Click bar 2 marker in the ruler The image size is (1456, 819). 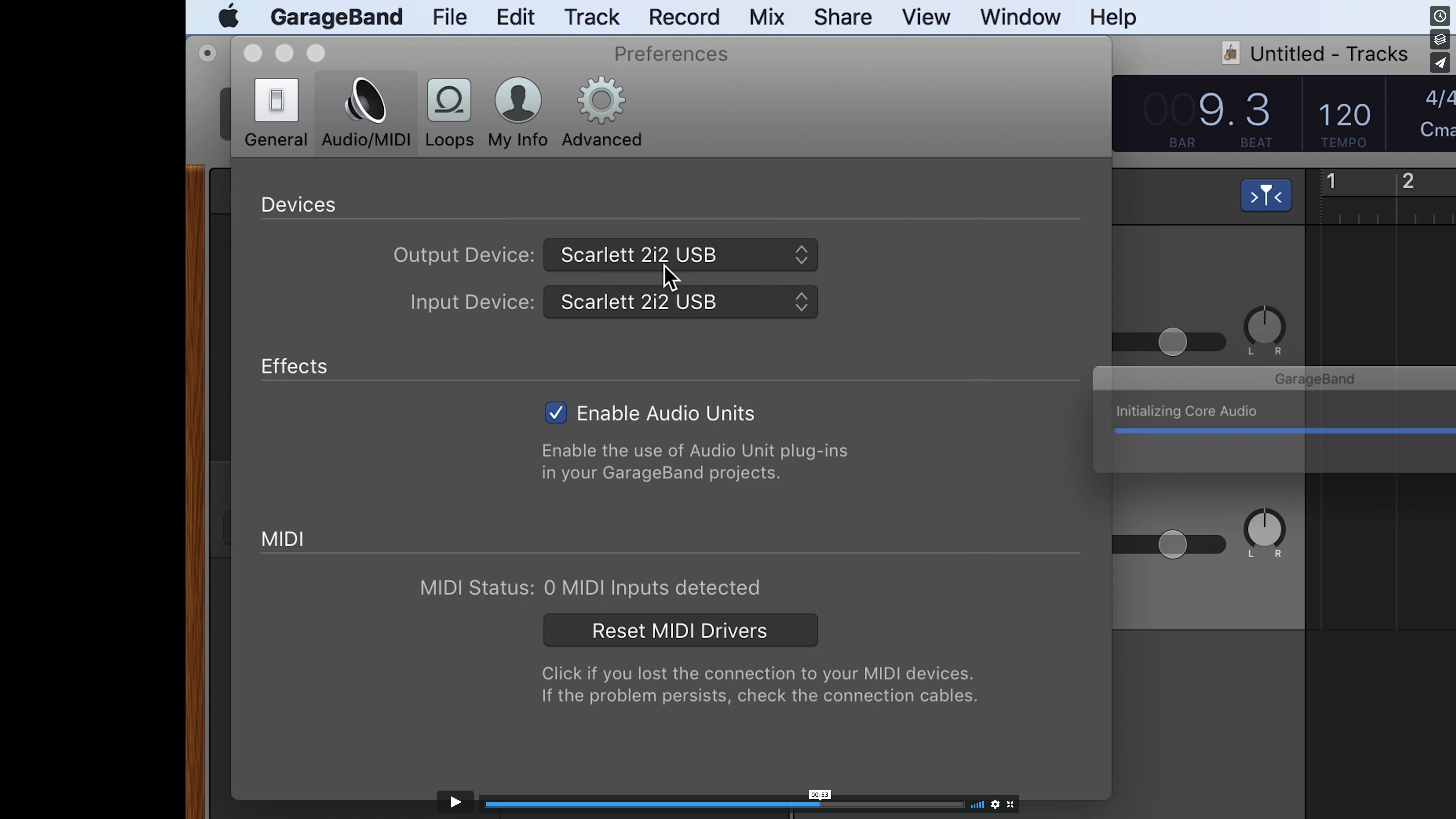point(1408,181)
